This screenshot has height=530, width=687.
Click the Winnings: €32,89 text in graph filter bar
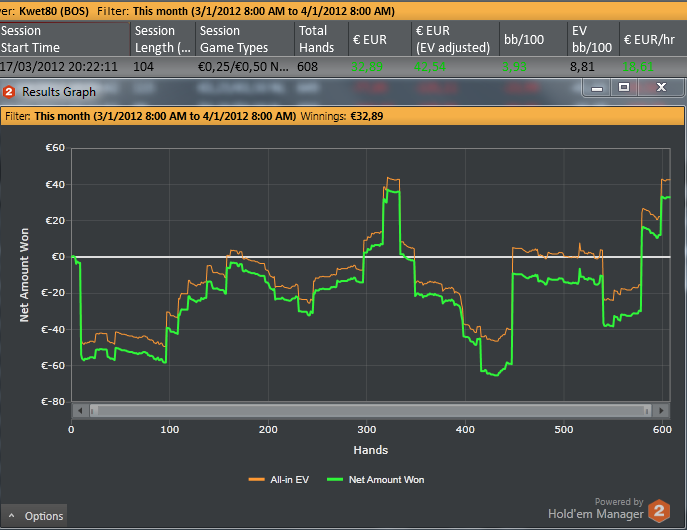[342, 116]
